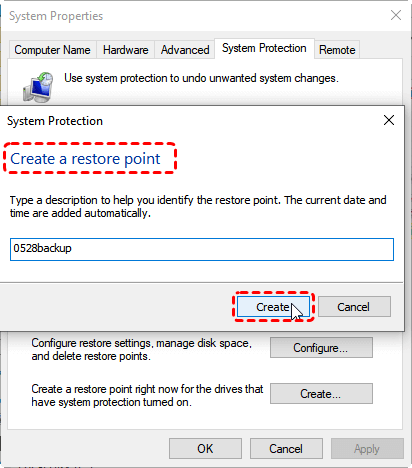Click Create in the restore point dialog

tap(273, 307)
